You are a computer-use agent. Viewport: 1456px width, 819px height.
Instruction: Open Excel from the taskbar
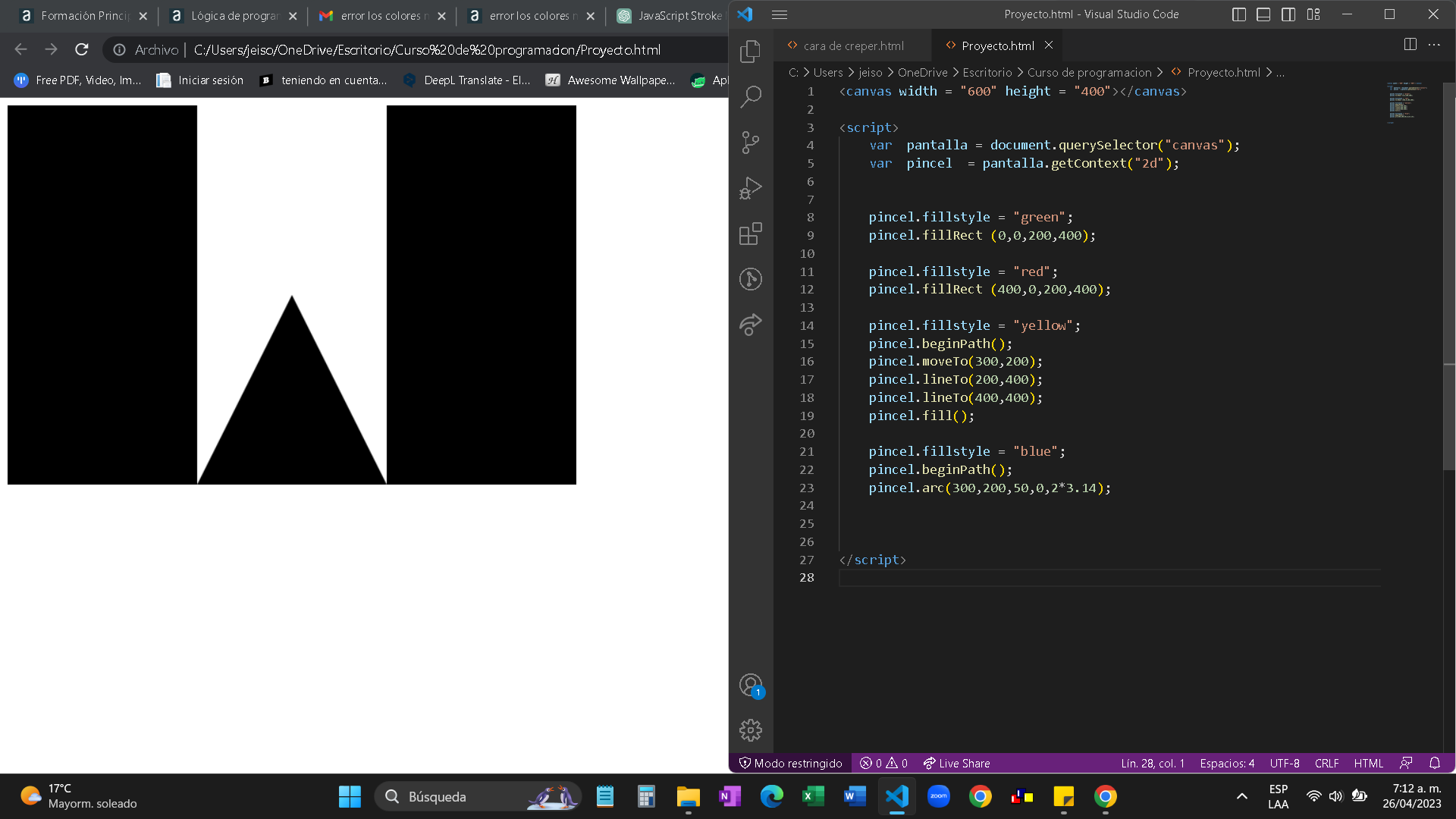[813, 796]
